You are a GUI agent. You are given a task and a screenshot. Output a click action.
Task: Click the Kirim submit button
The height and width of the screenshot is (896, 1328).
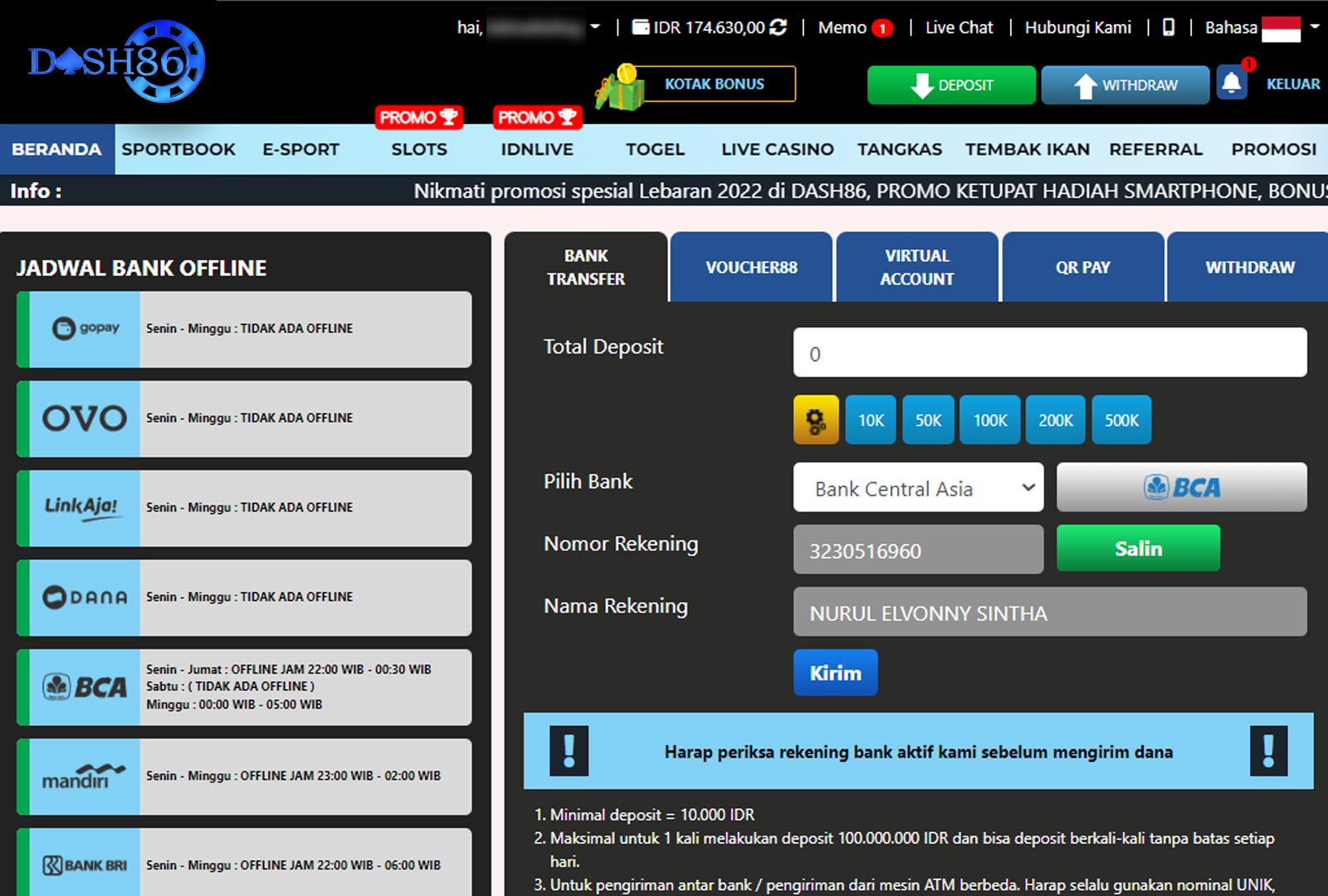835,673
